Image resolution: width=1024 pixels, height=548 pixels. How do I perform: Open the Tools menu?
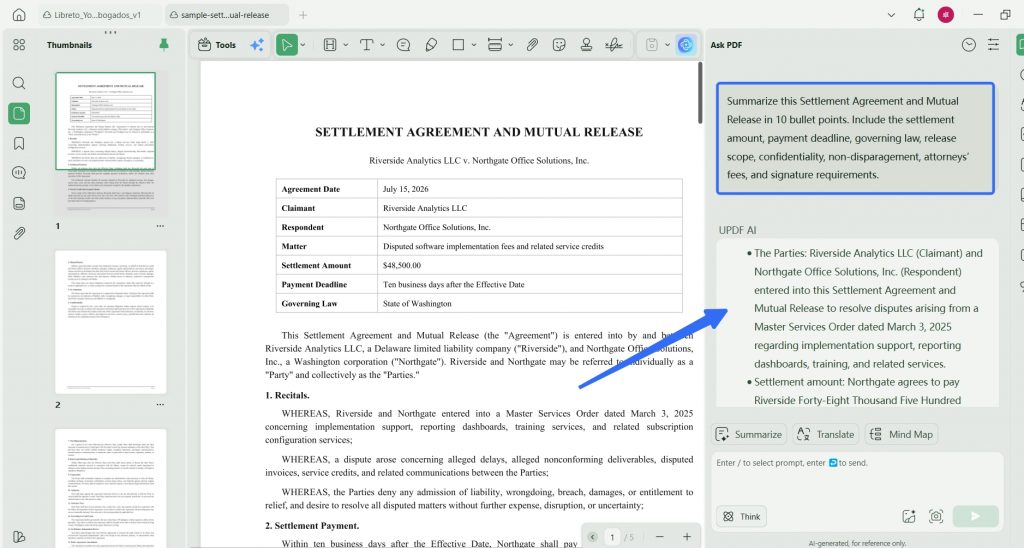[x=217, y=44]
